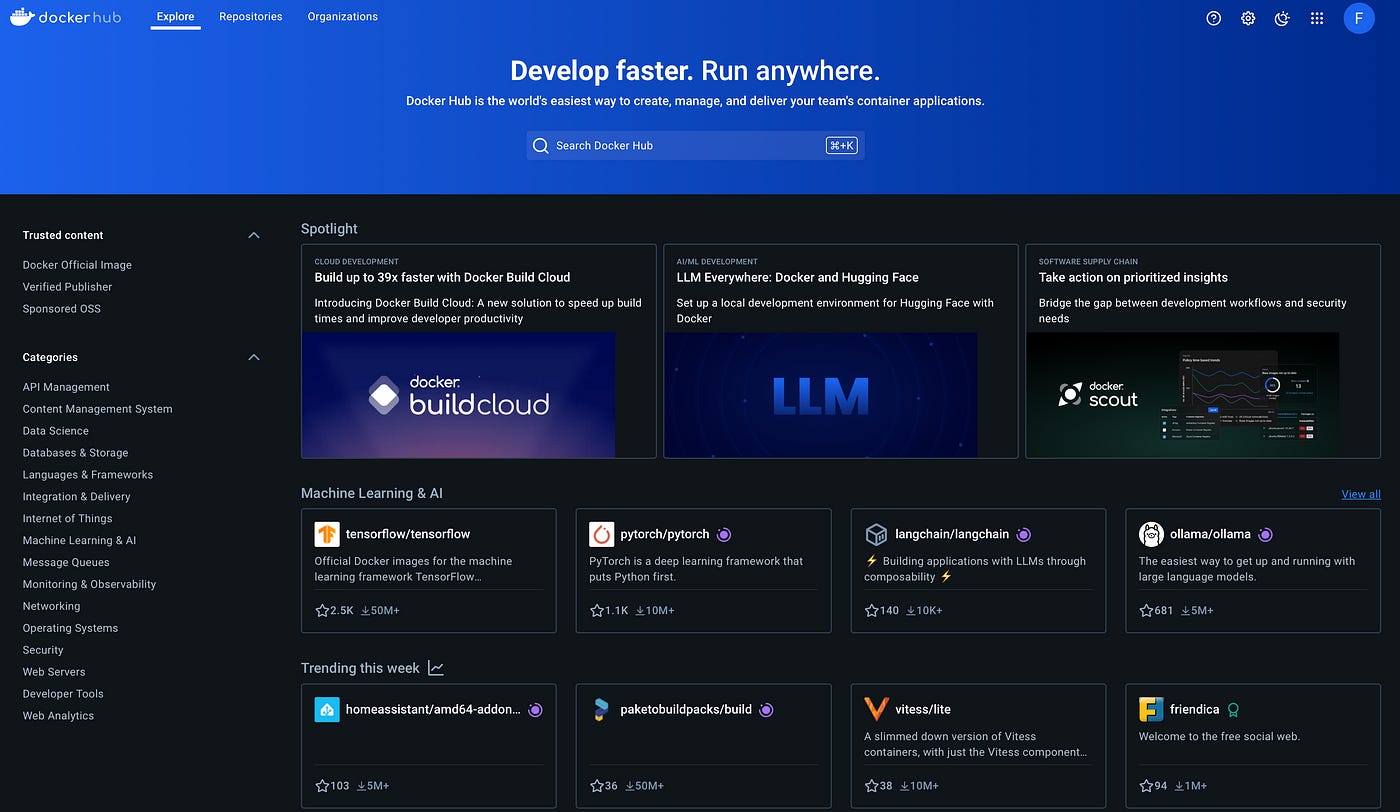1400x812 pixels.
Task: Collapse the Categories section
Action: tap(254, 358)
